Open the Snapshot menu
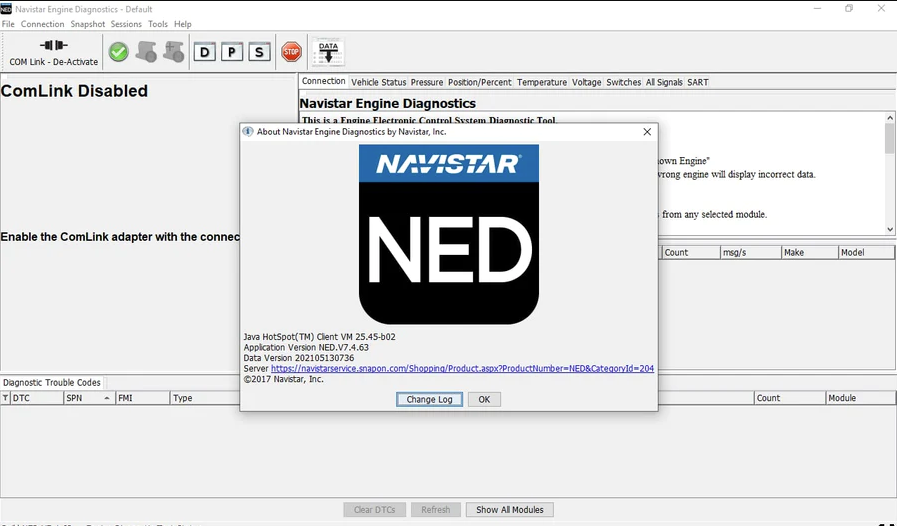The width and height of the screenshot is (897, 526). click(x=88, y=24)
